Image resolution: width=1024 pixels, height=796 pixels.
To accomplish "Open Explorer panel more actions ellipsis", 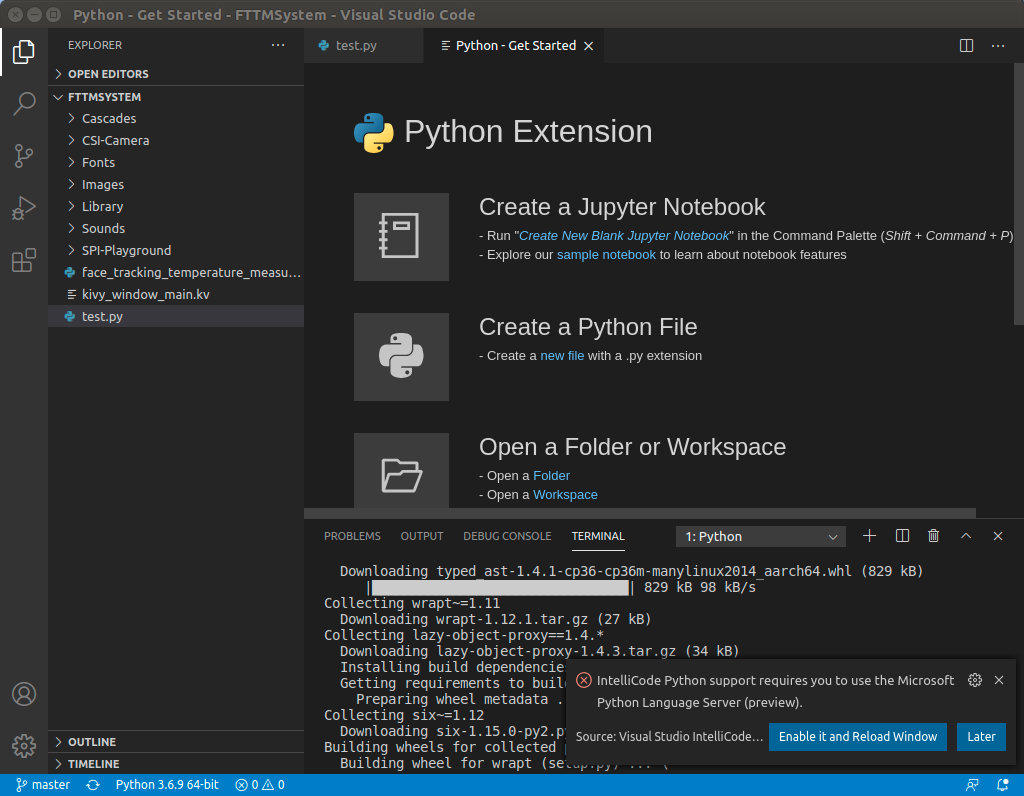I will [x=278, y=45].
